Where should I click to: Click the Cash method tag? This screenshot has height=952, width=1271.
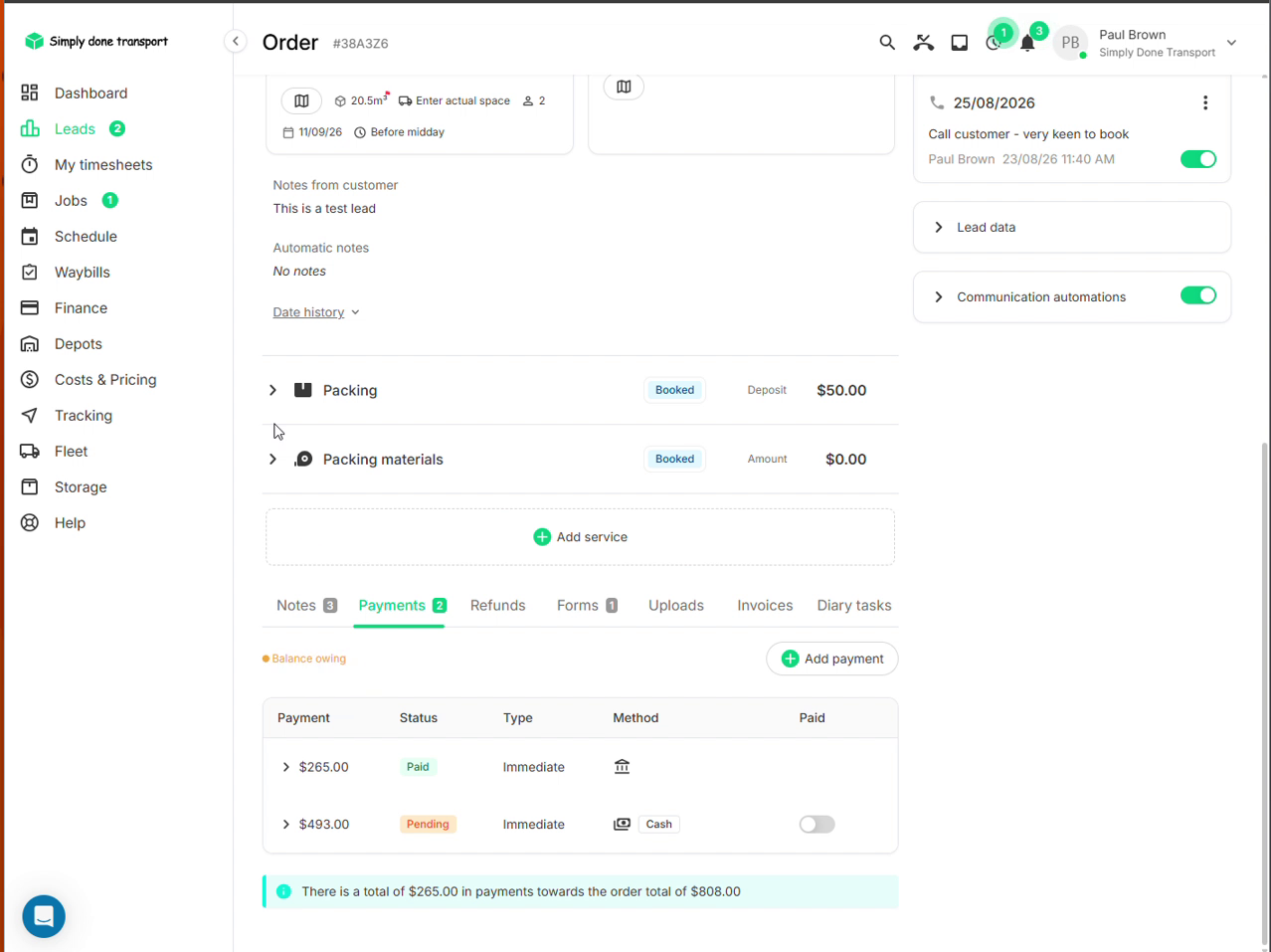point(658,824)
